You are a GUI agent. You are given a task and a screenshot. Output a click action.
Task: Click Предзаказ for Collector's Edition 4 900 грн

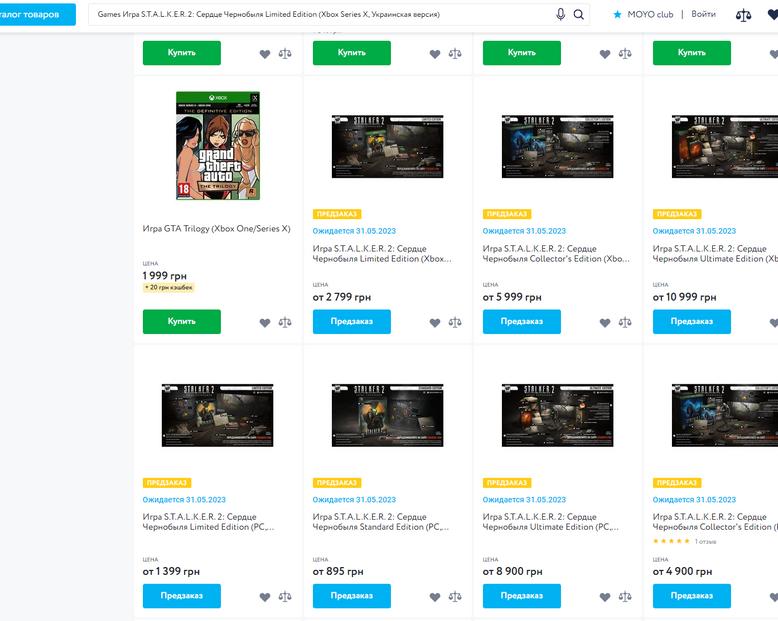pyautogui.click(x=692, y=596)
